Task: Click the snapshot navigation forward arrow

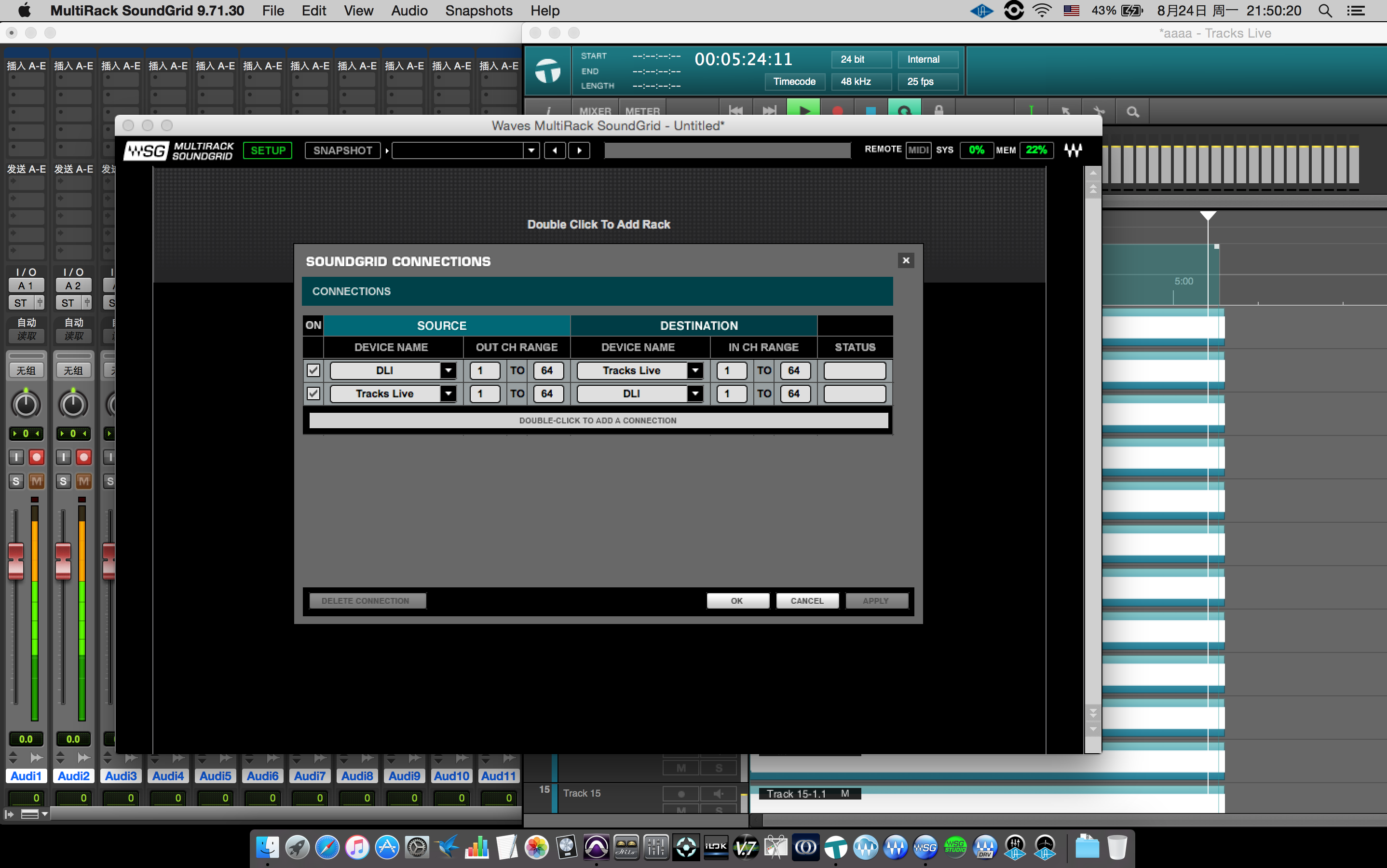Action: click(580, 150)
